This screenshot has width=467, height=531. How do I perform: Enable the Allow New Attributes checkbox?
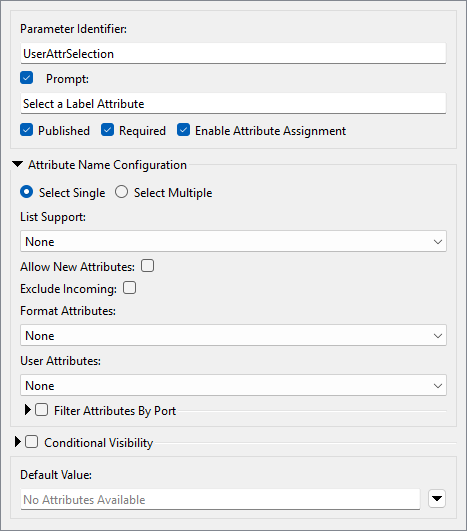tap(147, 266)
